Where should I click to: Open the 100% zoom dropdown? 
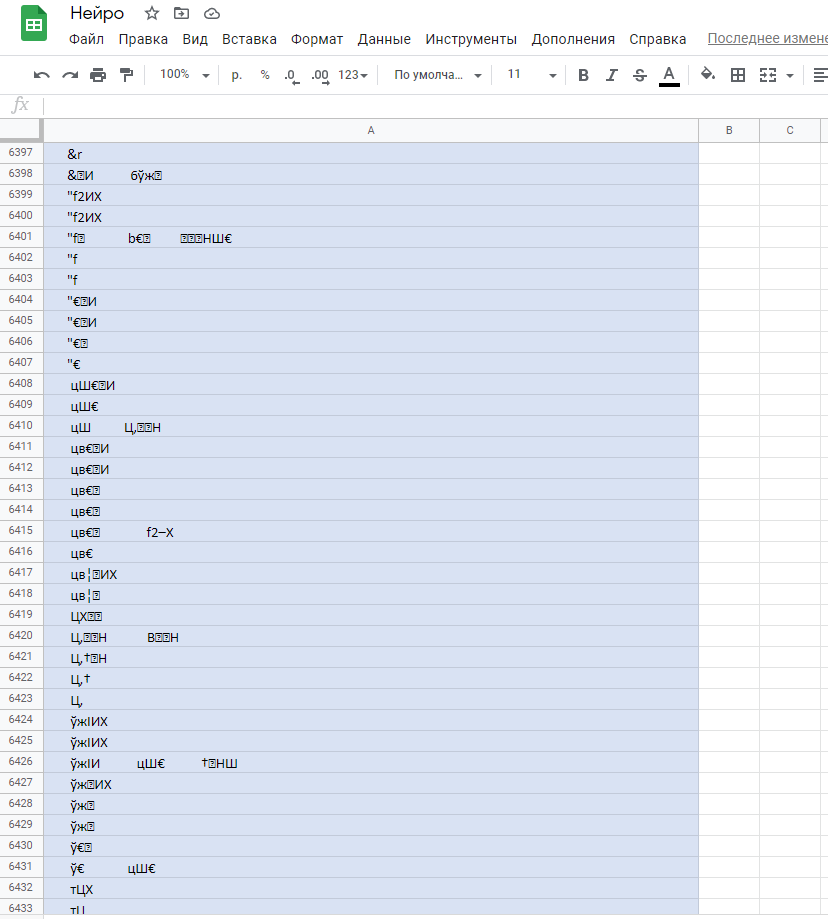[185, 75]
